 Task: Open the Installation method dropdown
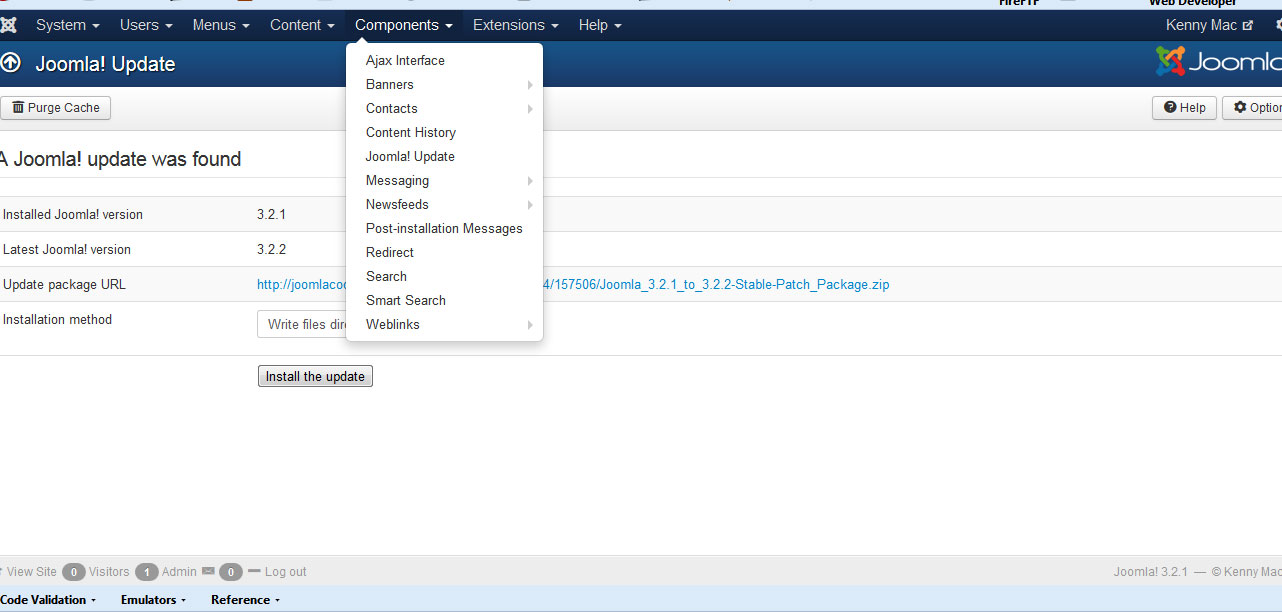click(x=301, y=324)
